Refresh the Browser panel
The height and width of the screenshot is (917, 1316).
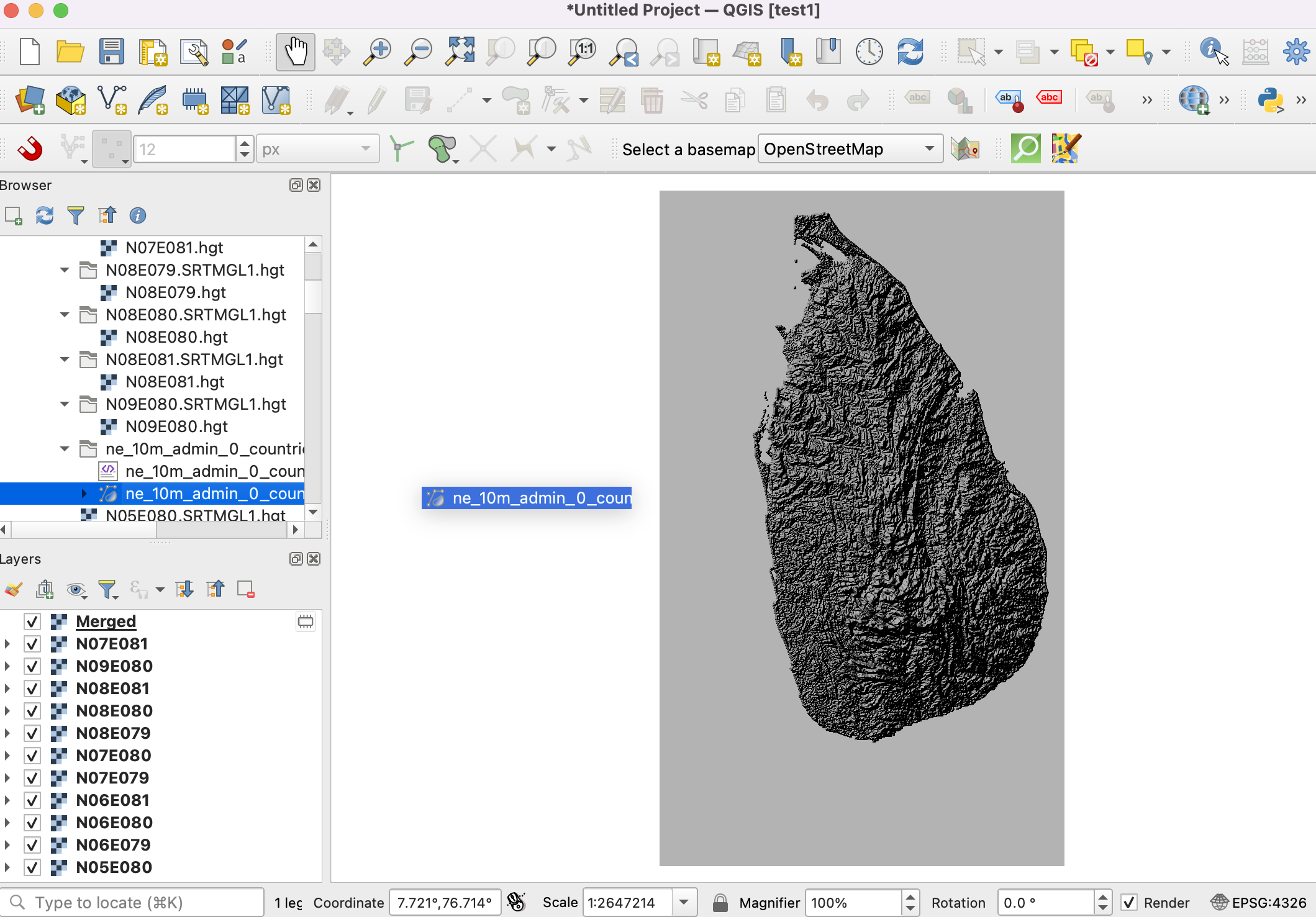(45, 215)
